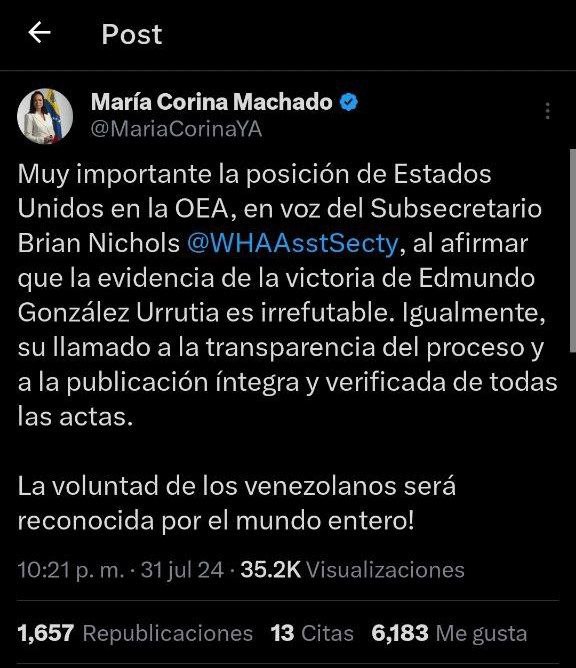Viewport: 576px width, 668px height.
Task: Open the María Corina Machado display name
Action: 212,102
